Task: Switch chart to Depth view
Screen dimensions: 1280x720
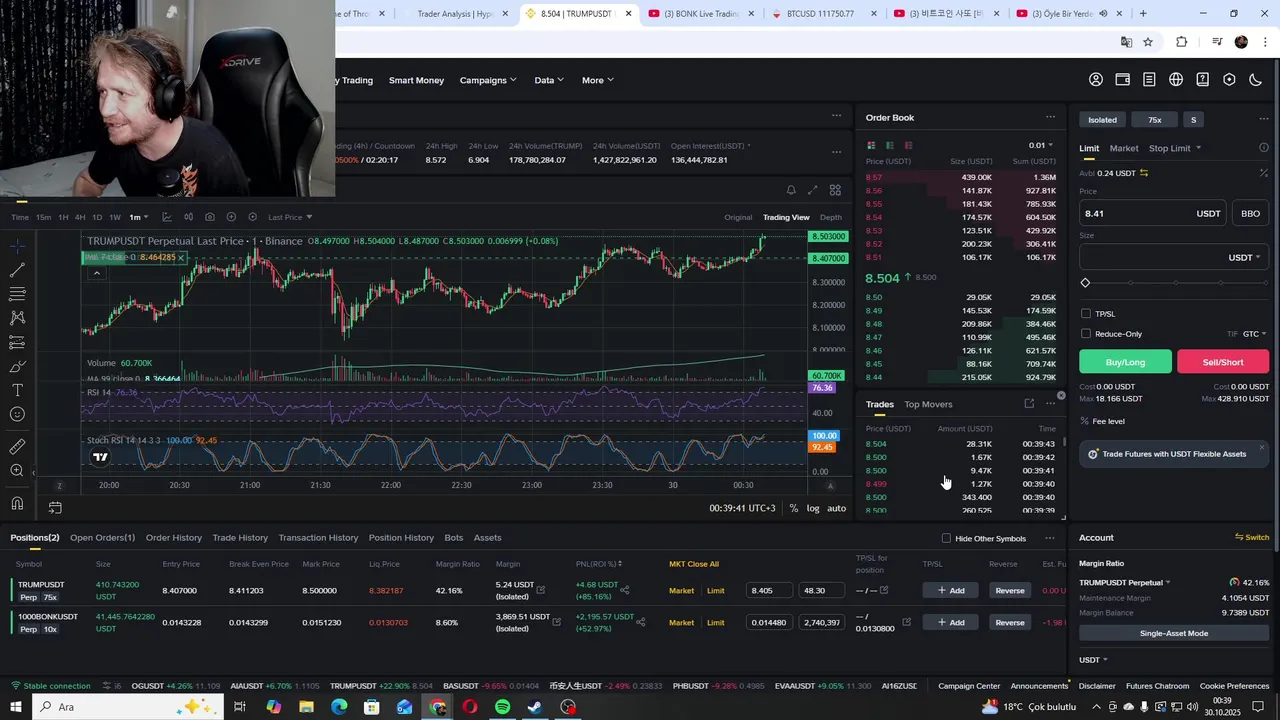Action: pos(831,217)
